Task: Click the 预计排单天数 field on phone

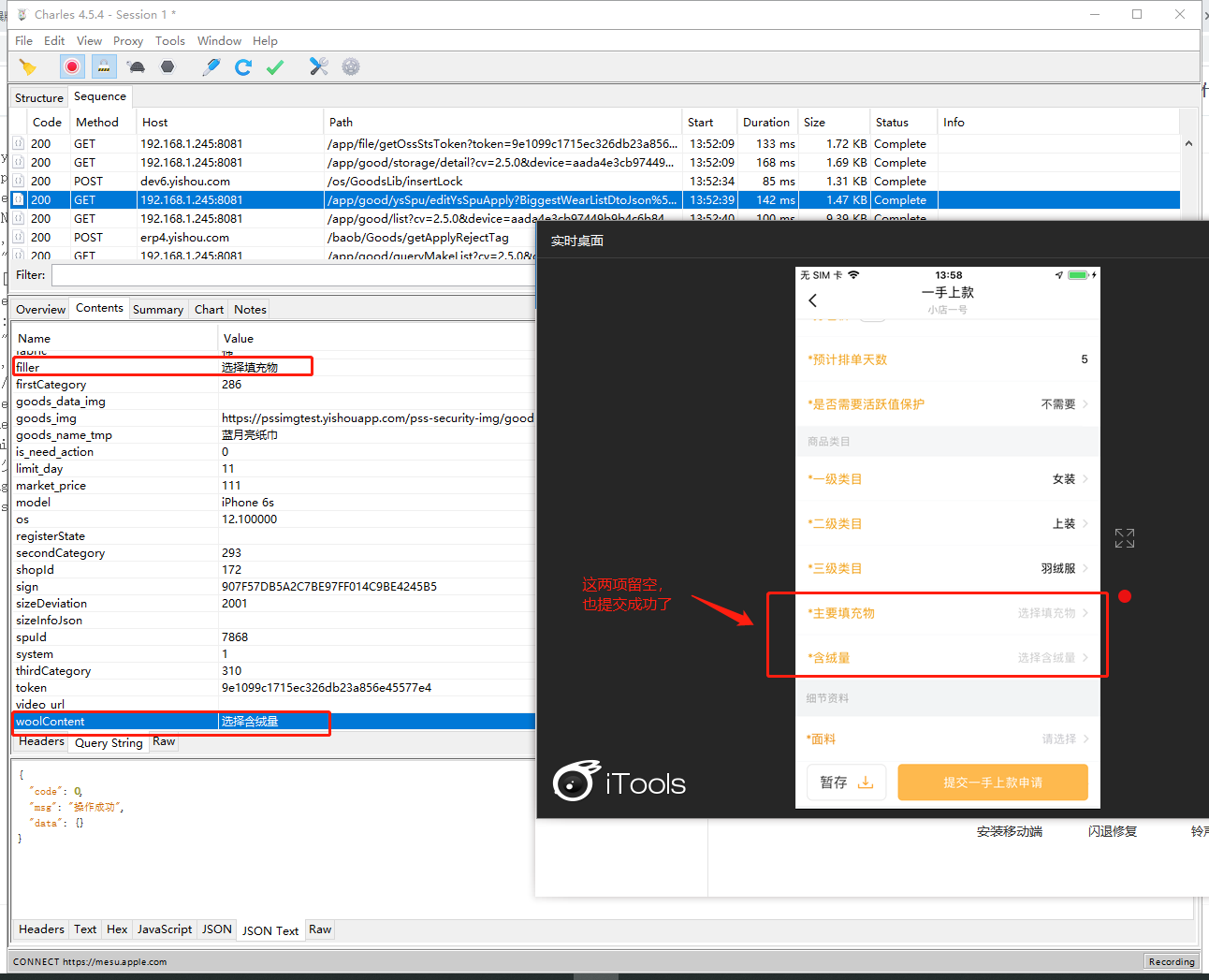Action: (x=947, y=359)
